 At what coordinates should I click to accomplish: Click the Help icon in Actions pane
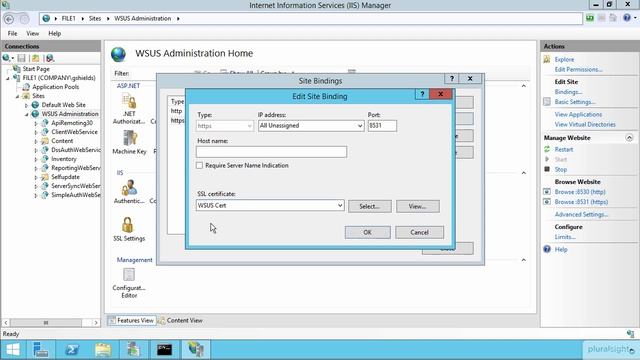click(x=547, y=249)
